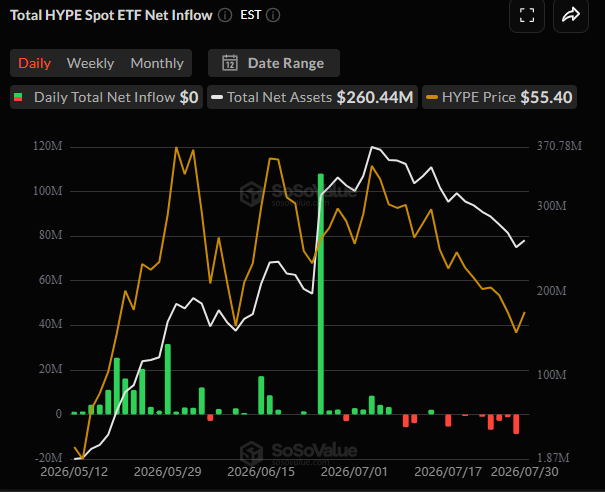This screenshot has width=605, height=492.
Task: Click the $0 daily inflow value
Action: [x=189, y=97]
